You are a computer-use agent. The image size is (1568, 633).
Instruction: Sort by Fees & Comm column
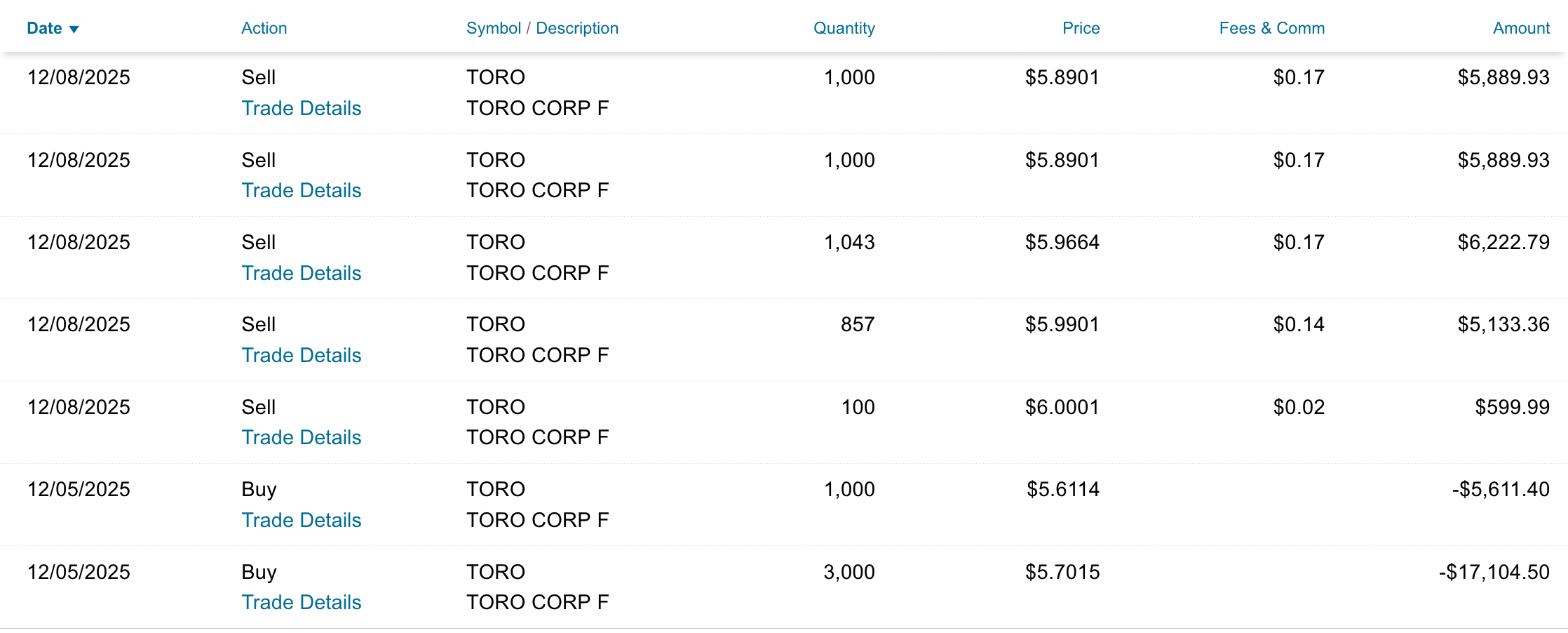pyautogui.click(x=1271, y=29)
